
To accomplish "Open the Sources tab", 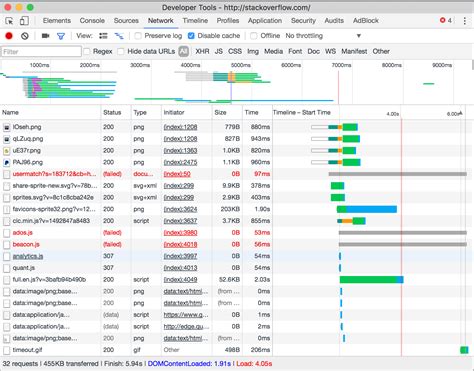I will point(126,21).
